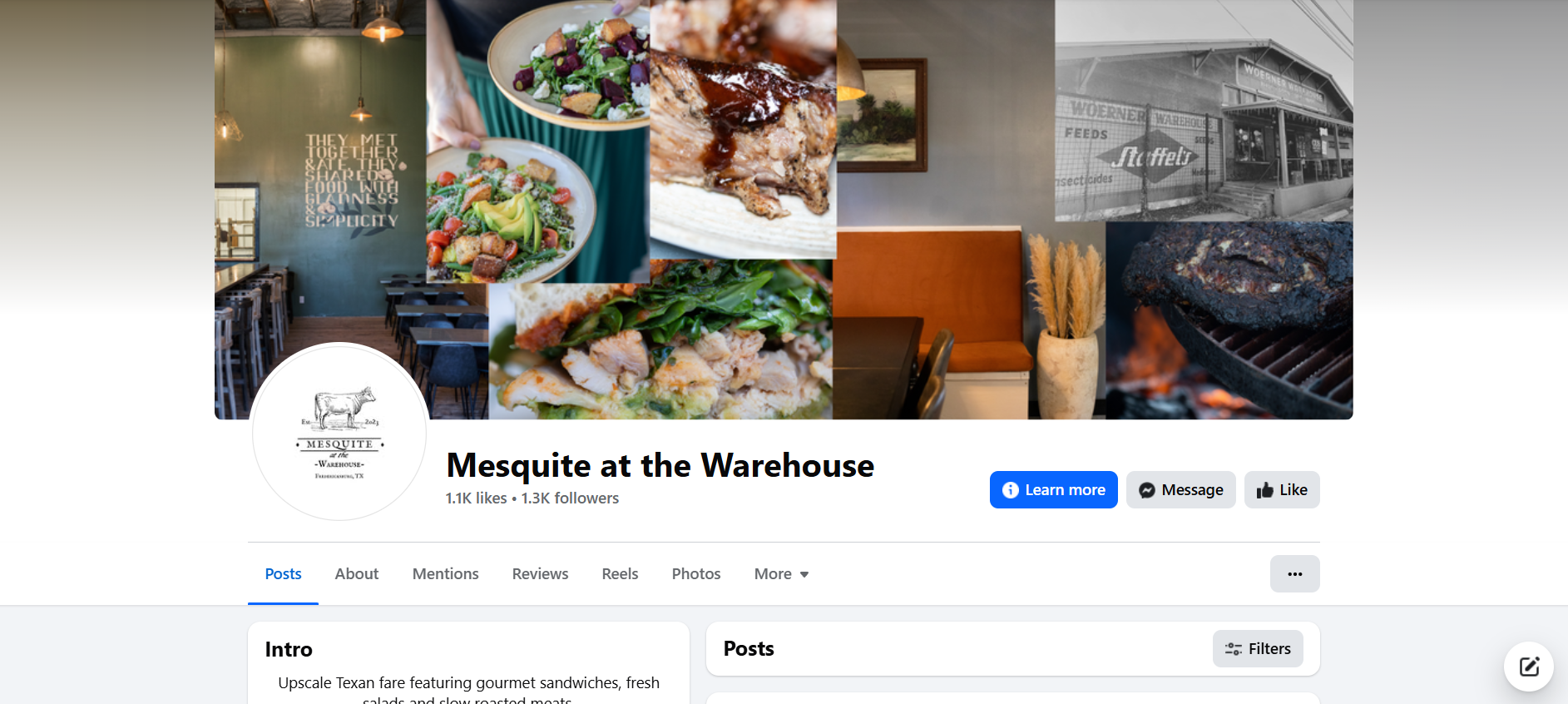Click the three-dots page options button
The image size is (1568, 704).
(x=1294, y=574)
